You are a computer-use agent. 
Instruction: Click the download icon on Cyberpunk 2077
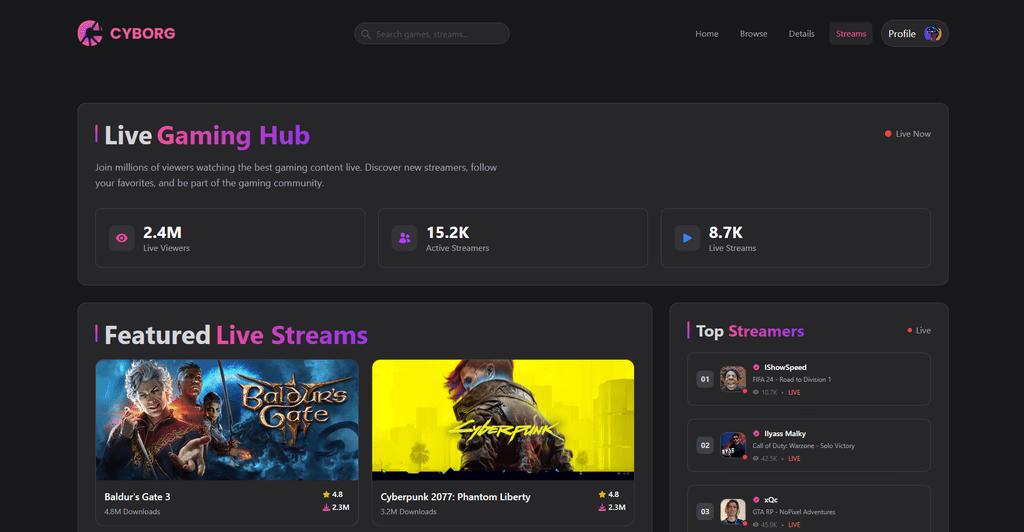pos(602,507)
